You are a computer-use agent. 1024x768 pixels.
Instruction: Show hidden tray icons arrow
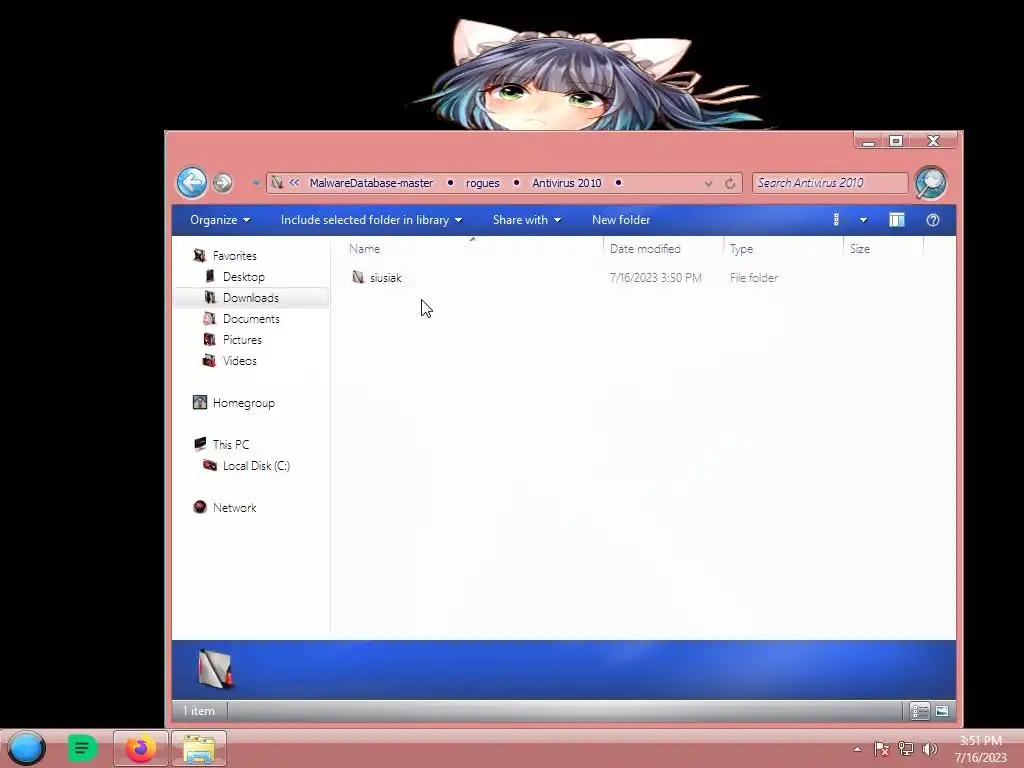pos(857,749)
